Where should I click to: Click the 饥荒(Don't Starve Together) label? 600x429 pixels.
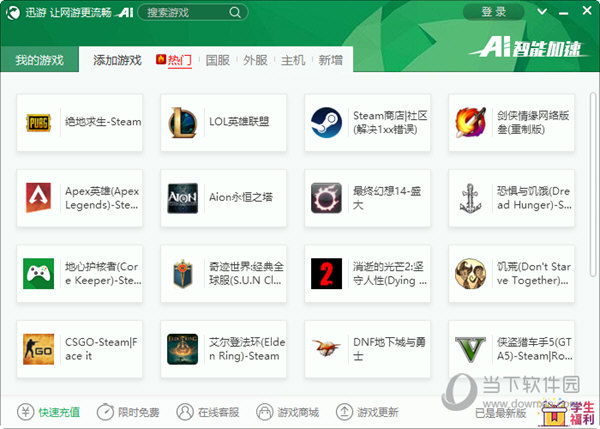pos(534,273)
